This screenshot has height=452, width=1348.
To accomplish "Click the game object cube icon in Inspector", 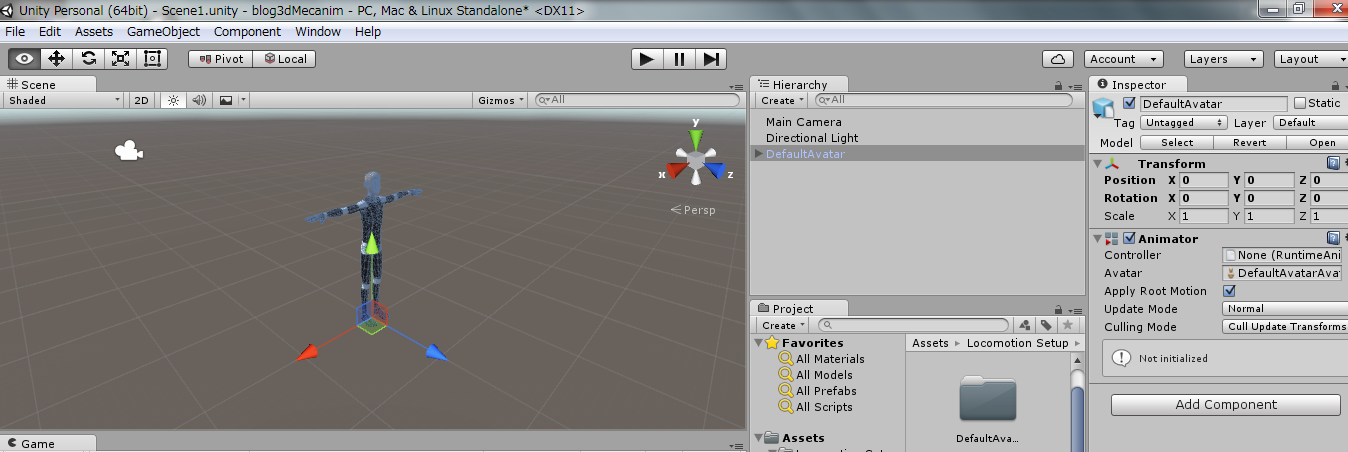I will pyautogui.click(x=1103, y=108).
